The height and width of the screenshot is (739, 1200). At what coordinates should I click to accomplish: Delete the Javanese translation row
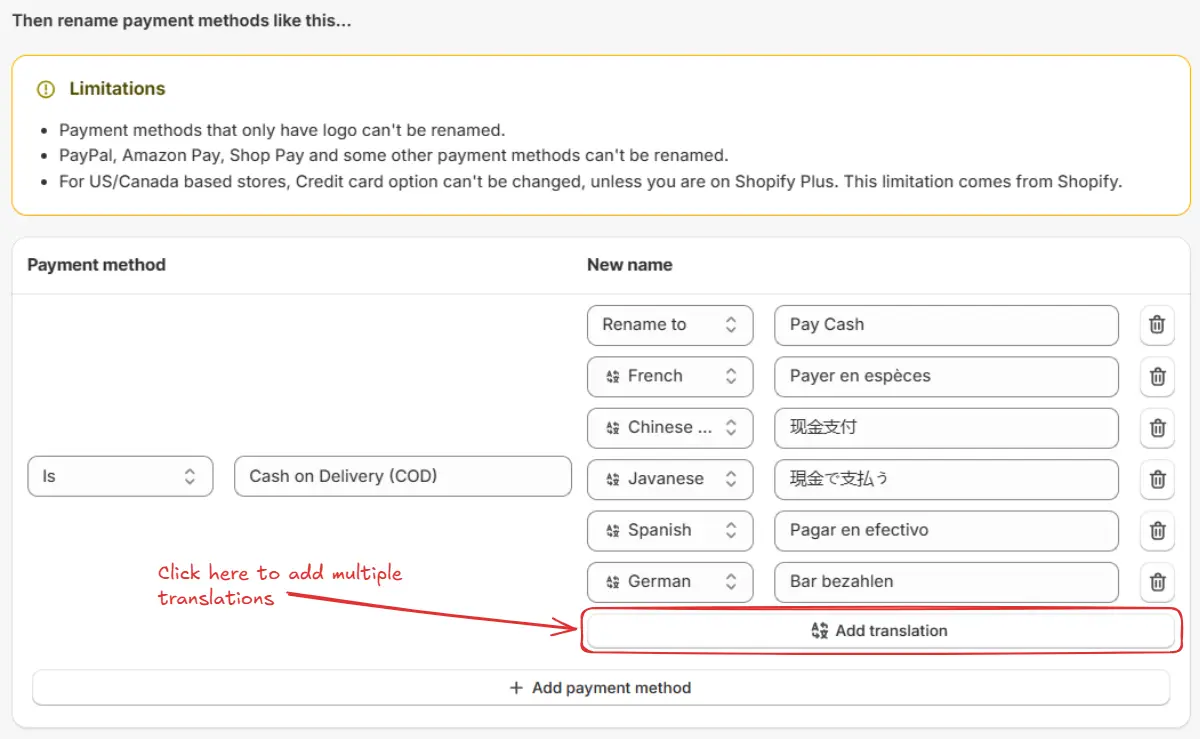1157,479
